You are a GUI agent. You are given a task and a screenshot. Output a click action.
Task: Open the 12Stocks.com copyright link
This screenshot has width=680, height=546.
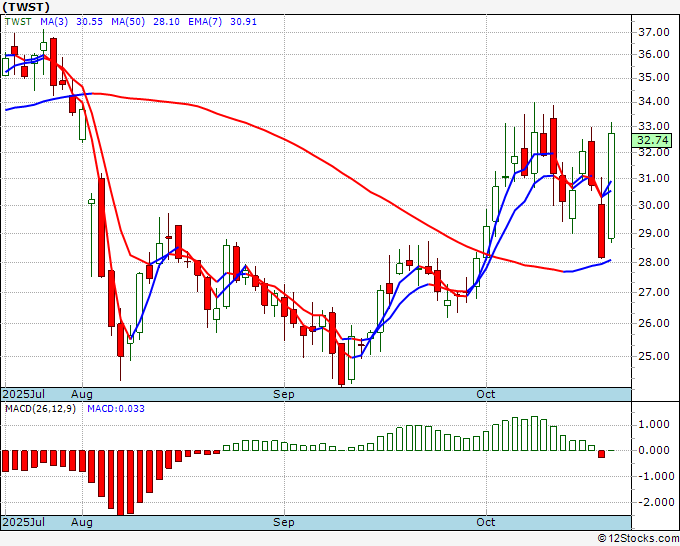(638, 539)
